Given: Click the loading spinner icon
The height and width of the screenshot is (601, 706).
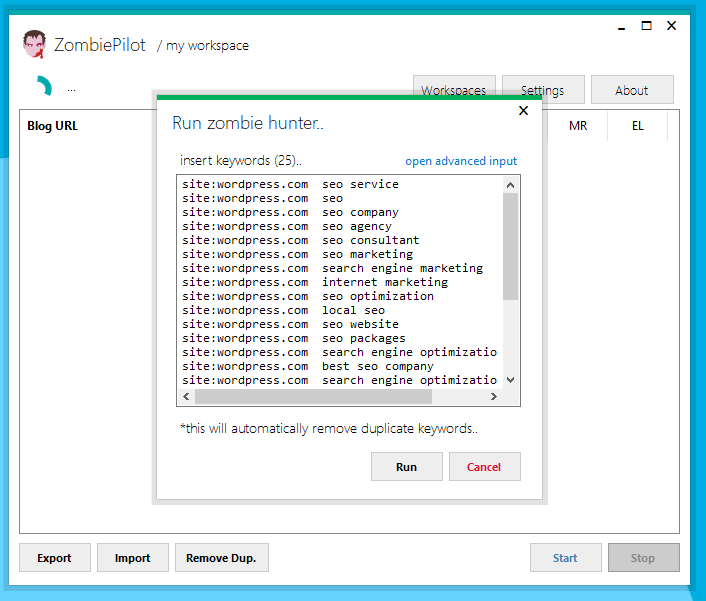Looking at the screenshot, I should pos(44,86).
